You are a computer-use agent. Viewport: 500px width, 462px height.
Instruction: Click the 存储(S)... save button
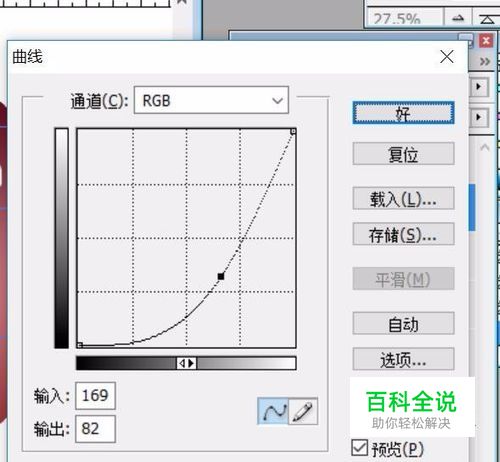point(403,234)
